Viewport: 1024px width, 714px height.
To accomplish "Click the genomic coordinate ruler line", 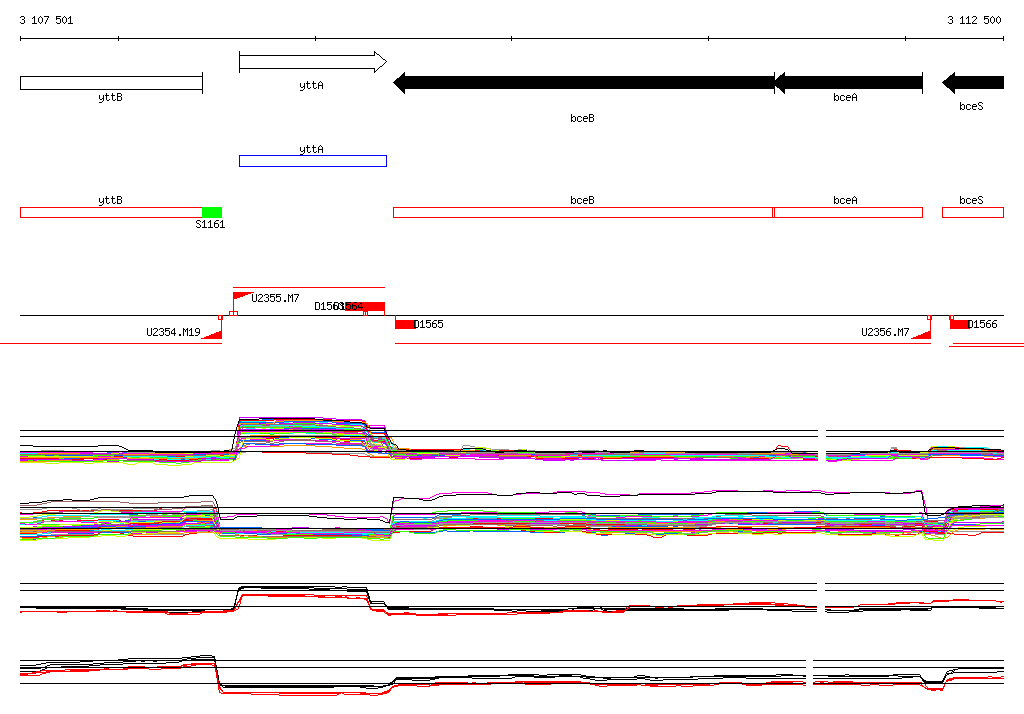I will (x=512, y=39).
